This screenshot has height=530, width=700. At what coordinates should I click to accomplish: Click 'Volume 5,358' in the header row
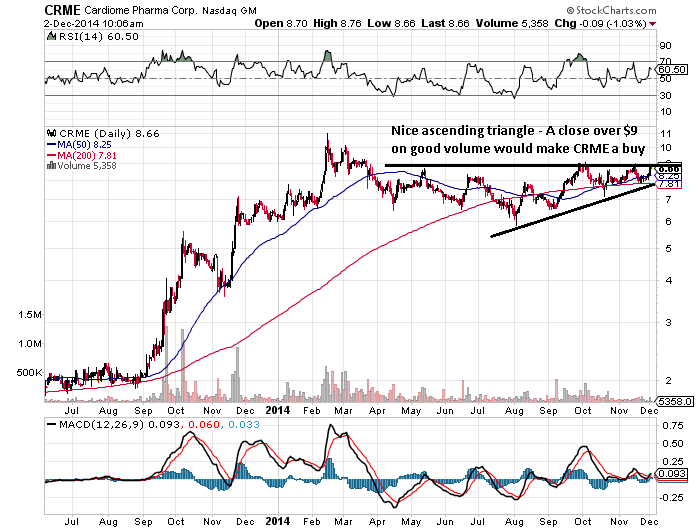(512, 24)
